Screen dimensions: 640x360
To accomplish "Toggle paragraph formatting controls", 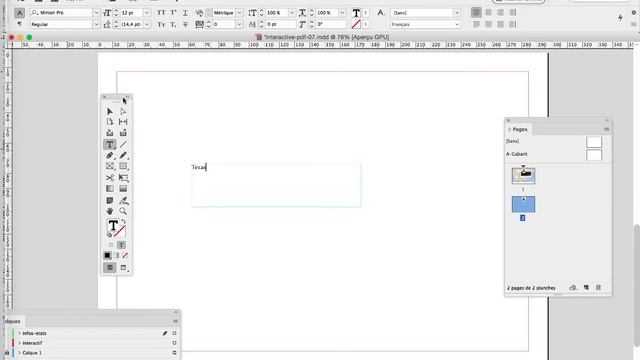I will coord(19,24).
